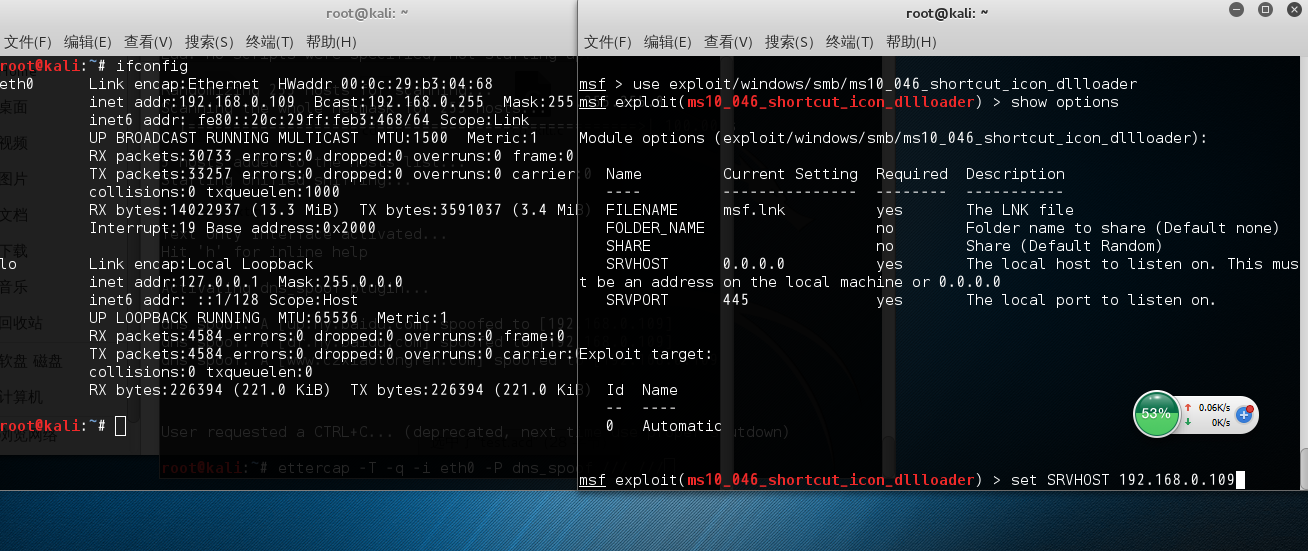The height and width of the screenshot is (551, 1308).
Task: Click The LNK file description
Action: coord(1020,210)
